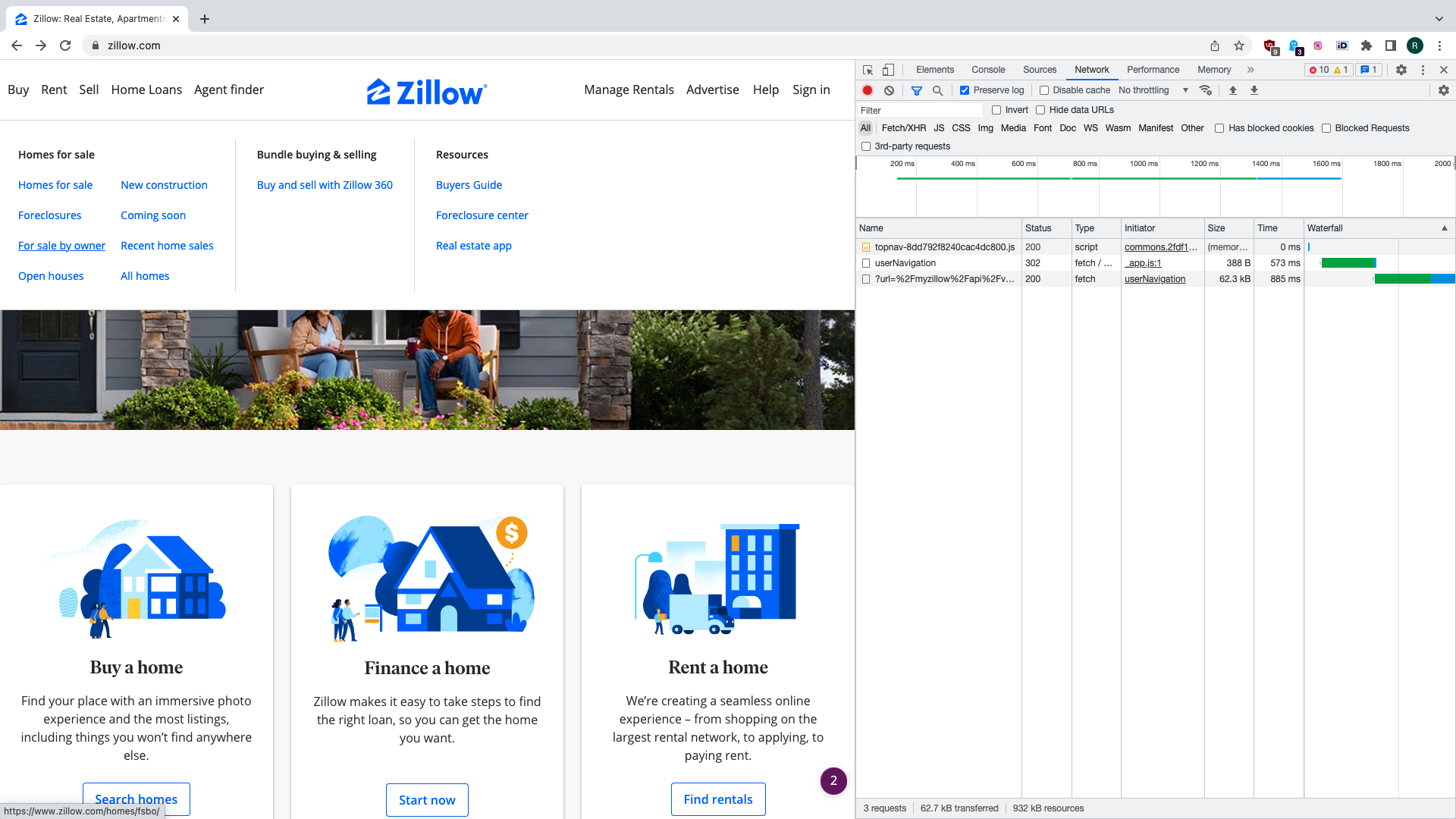Open a new browser tab

coord(205,19)
